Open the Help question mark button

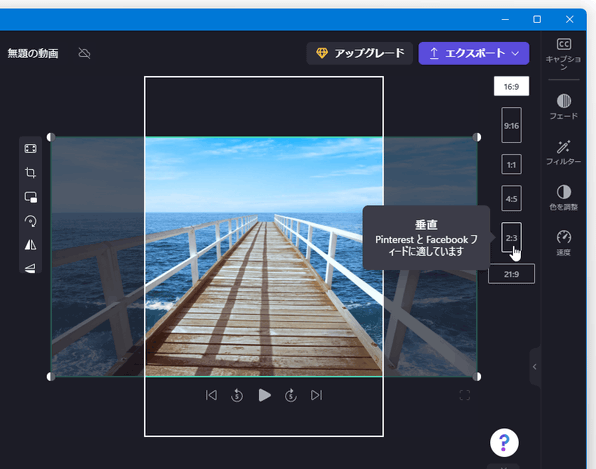(504, 443)
